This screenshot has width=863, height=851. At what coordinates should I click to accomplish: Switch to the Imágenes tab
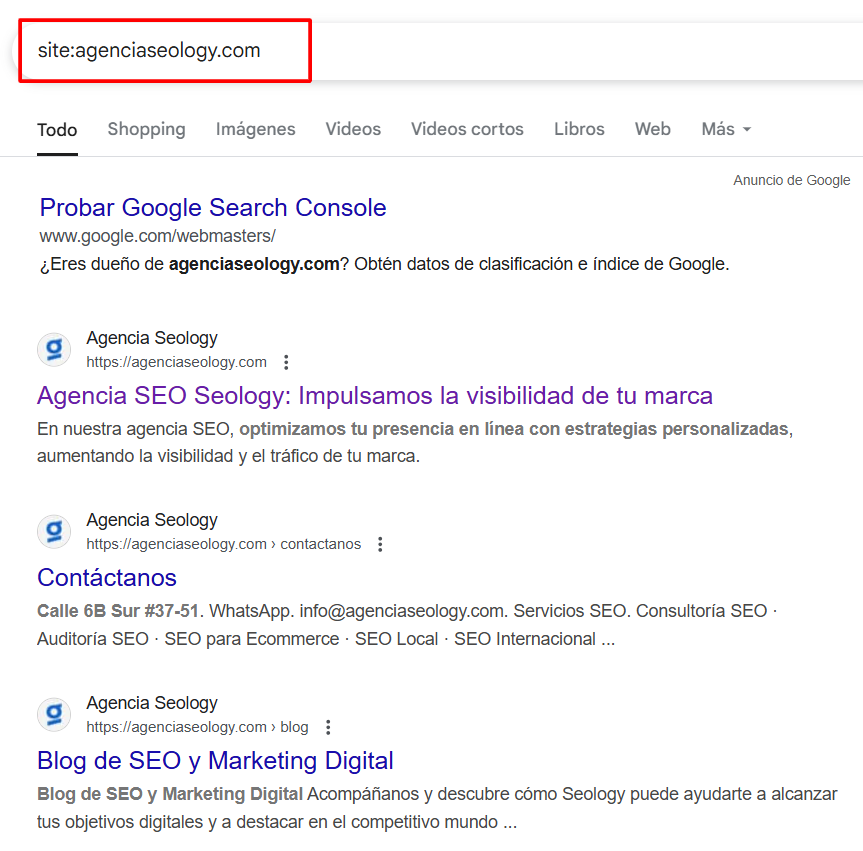(255, 129)
